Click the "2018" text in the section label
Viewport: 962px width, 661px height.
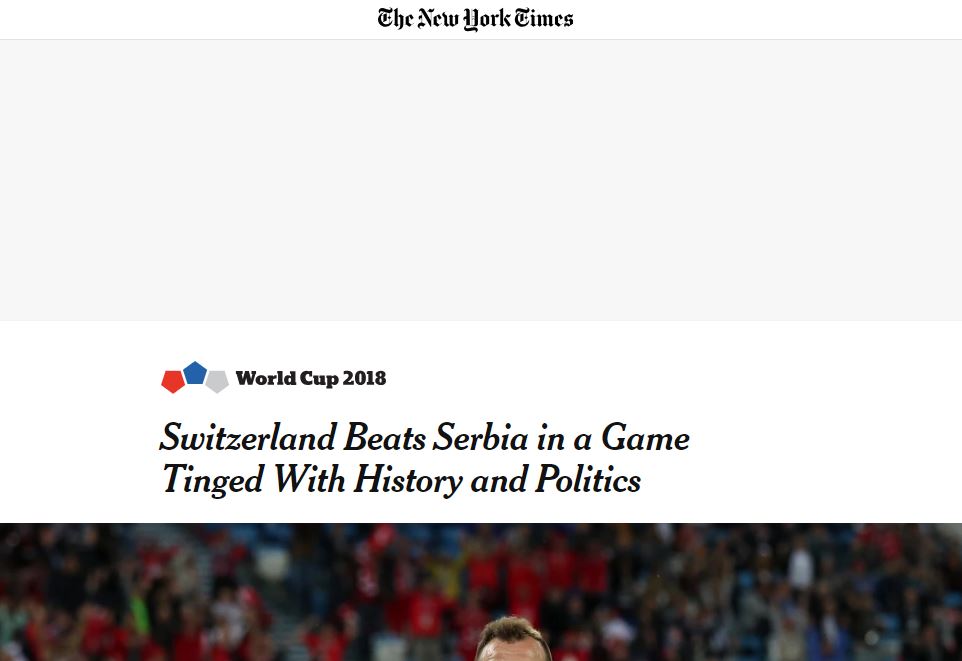click(364, 379)
